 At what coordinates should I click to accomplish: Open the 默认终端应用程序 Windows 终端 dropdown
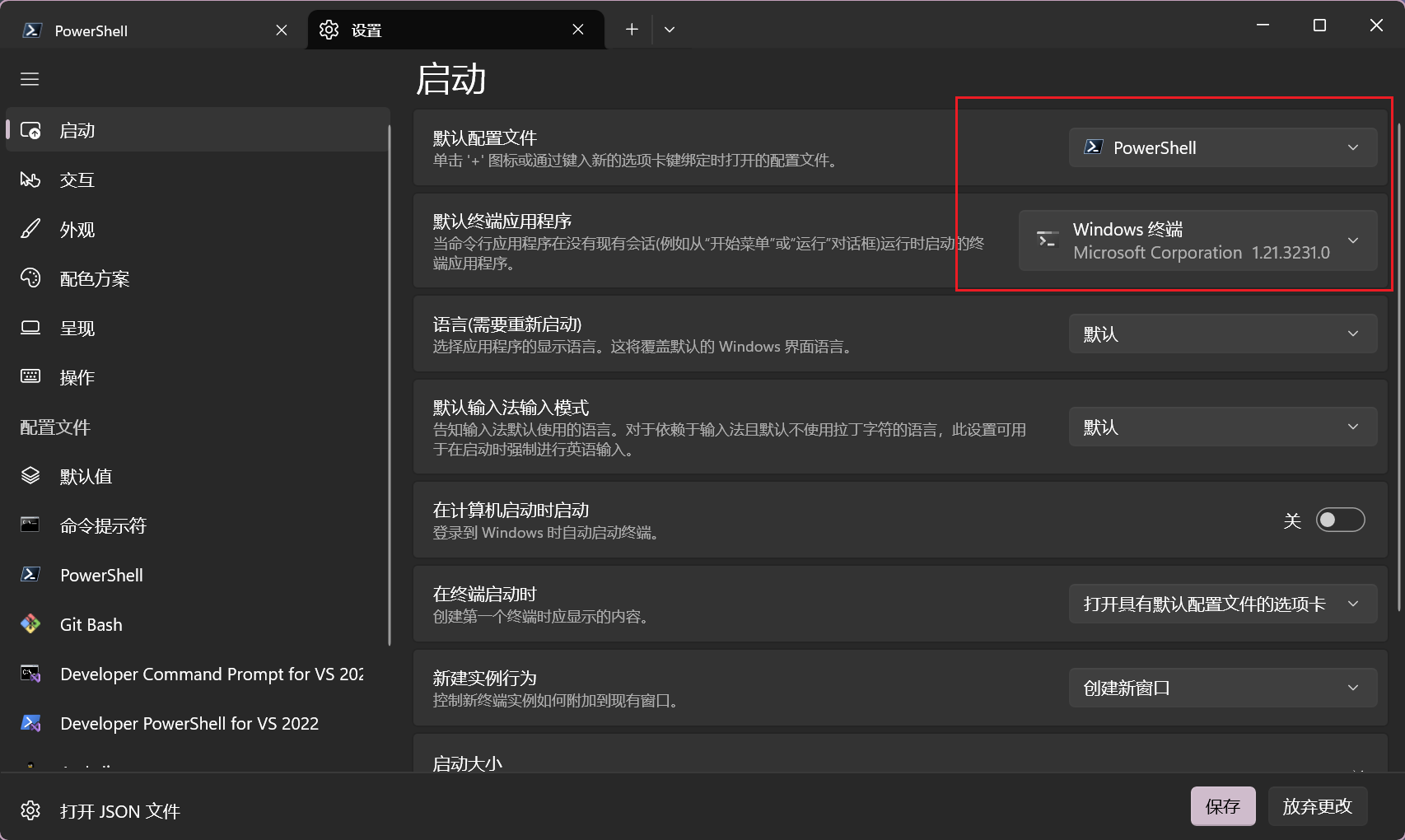[x=1198, y=240]
